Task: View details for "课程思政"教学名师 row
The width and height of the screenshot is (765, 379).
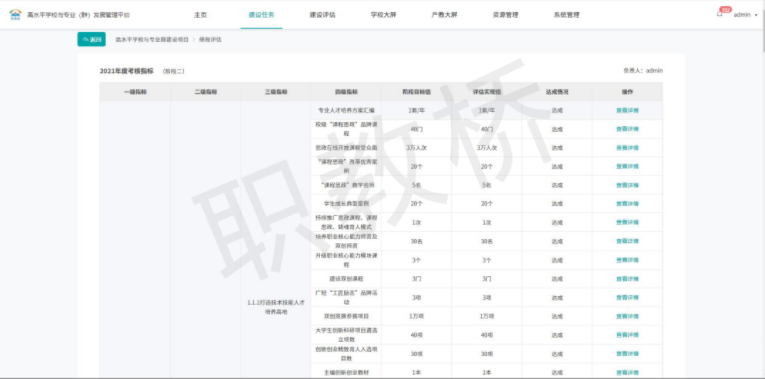Action: click(627, 185)
